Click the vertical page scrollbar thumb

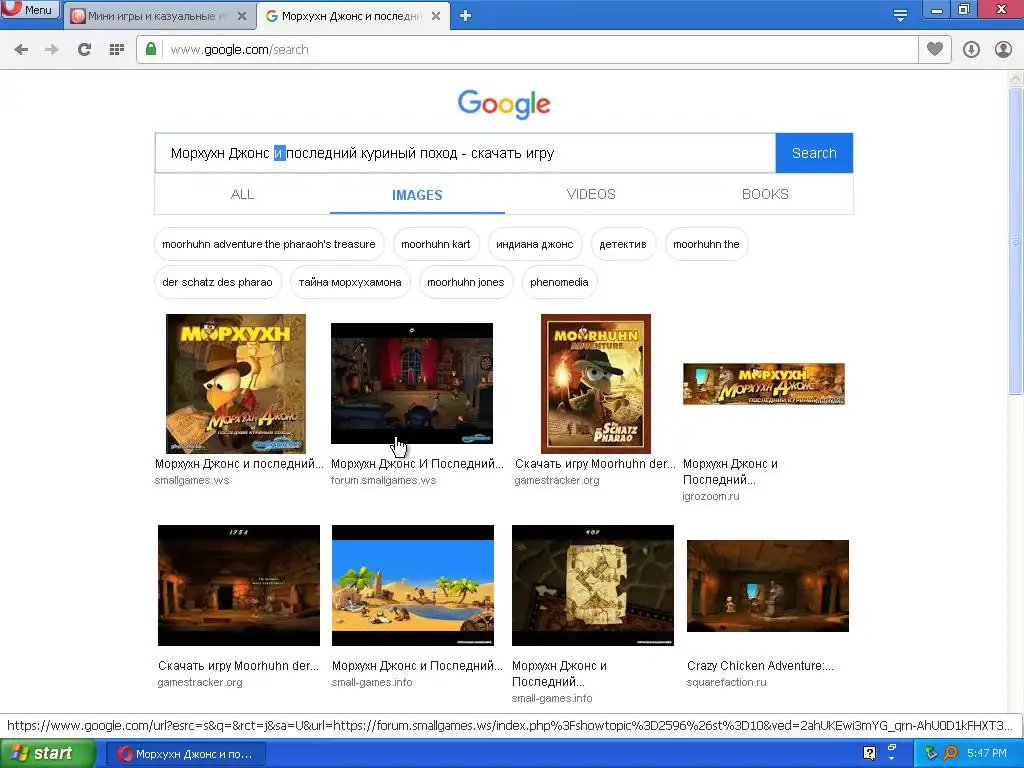click(1016, 242)
